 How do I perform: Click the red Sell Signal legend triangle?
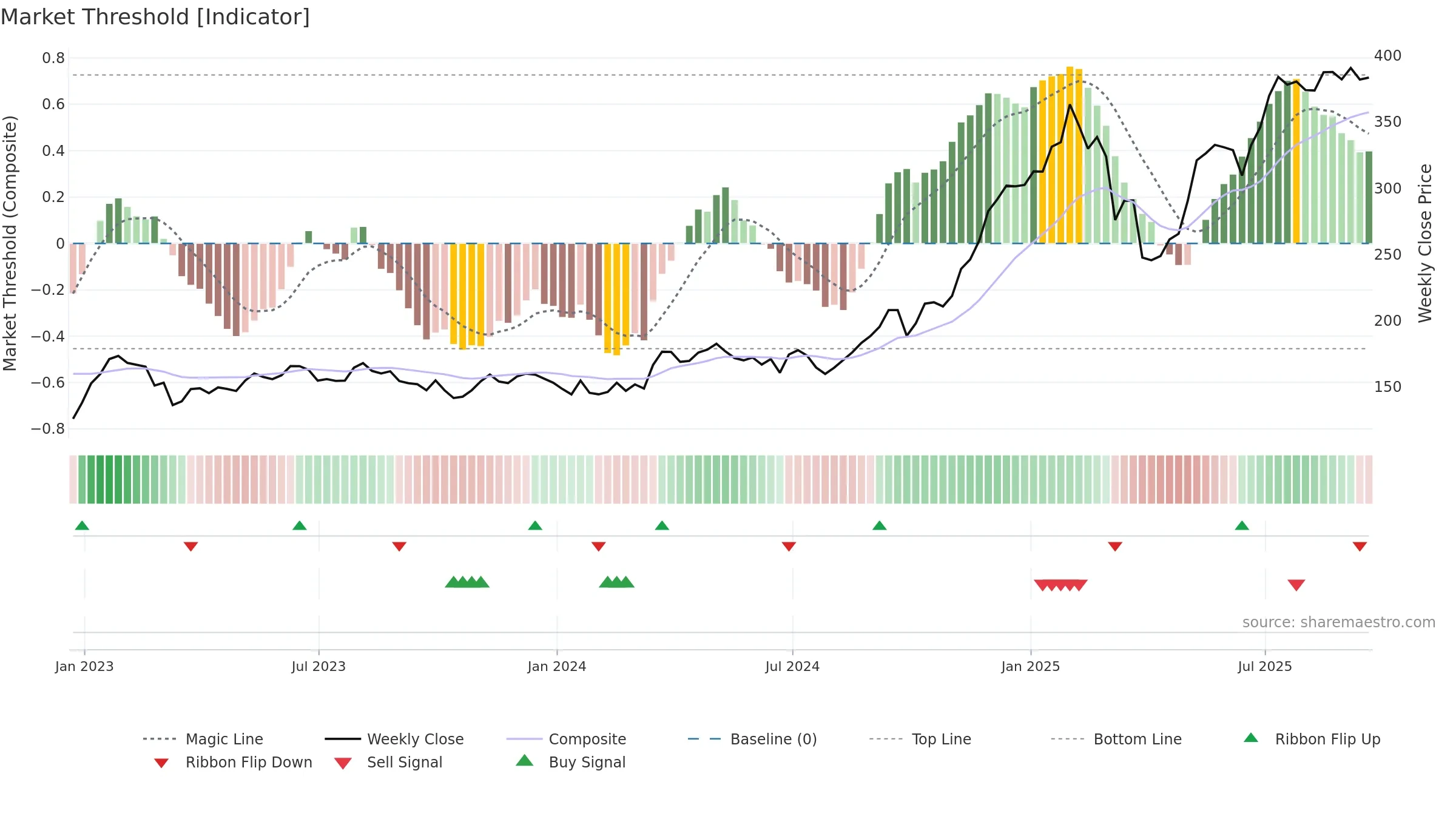click(x=343, y=763)
